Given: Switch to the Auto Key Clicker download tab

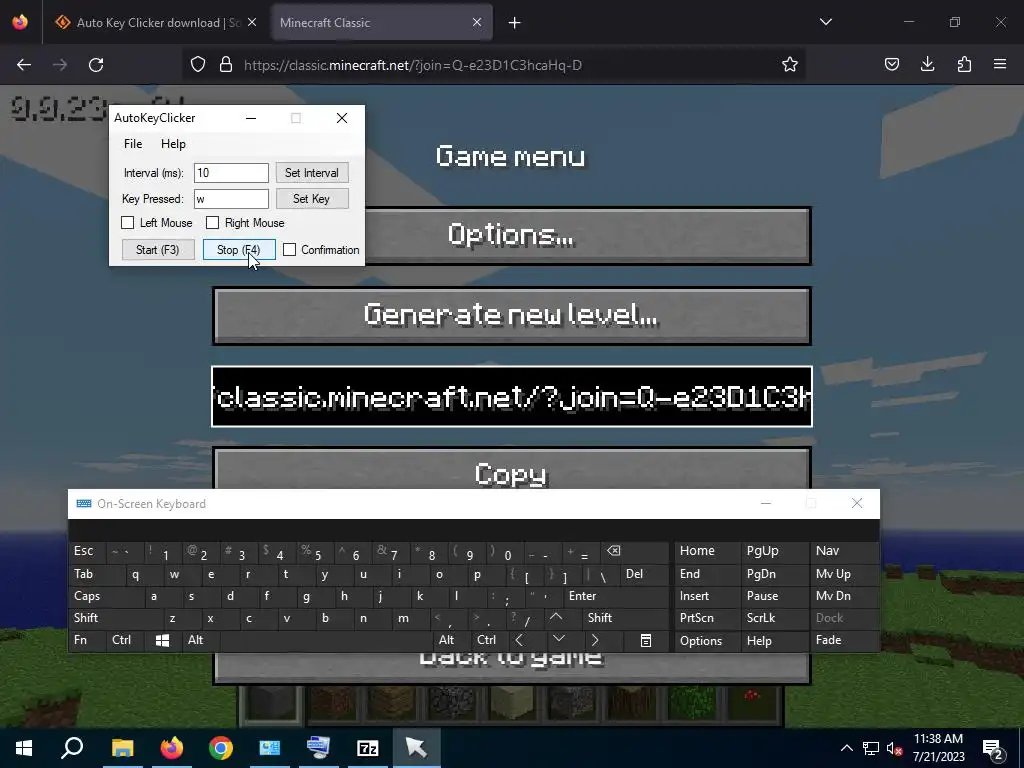Looking at the screenshot, I should click(x=157, y=23).
